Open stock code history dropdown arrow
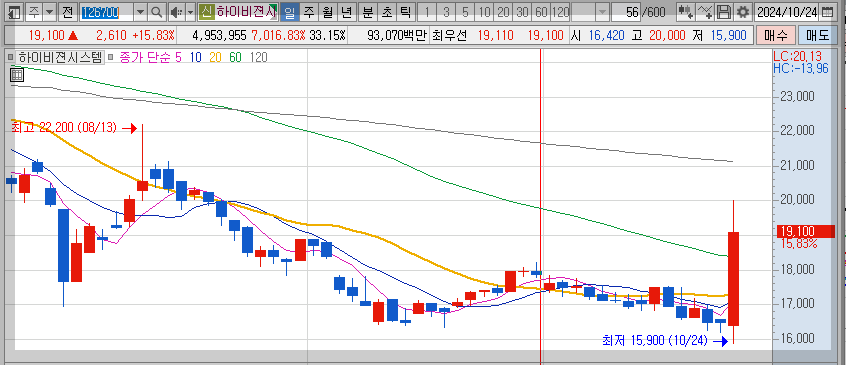Viewport: 846px width, 365px height. click(140, 11)
